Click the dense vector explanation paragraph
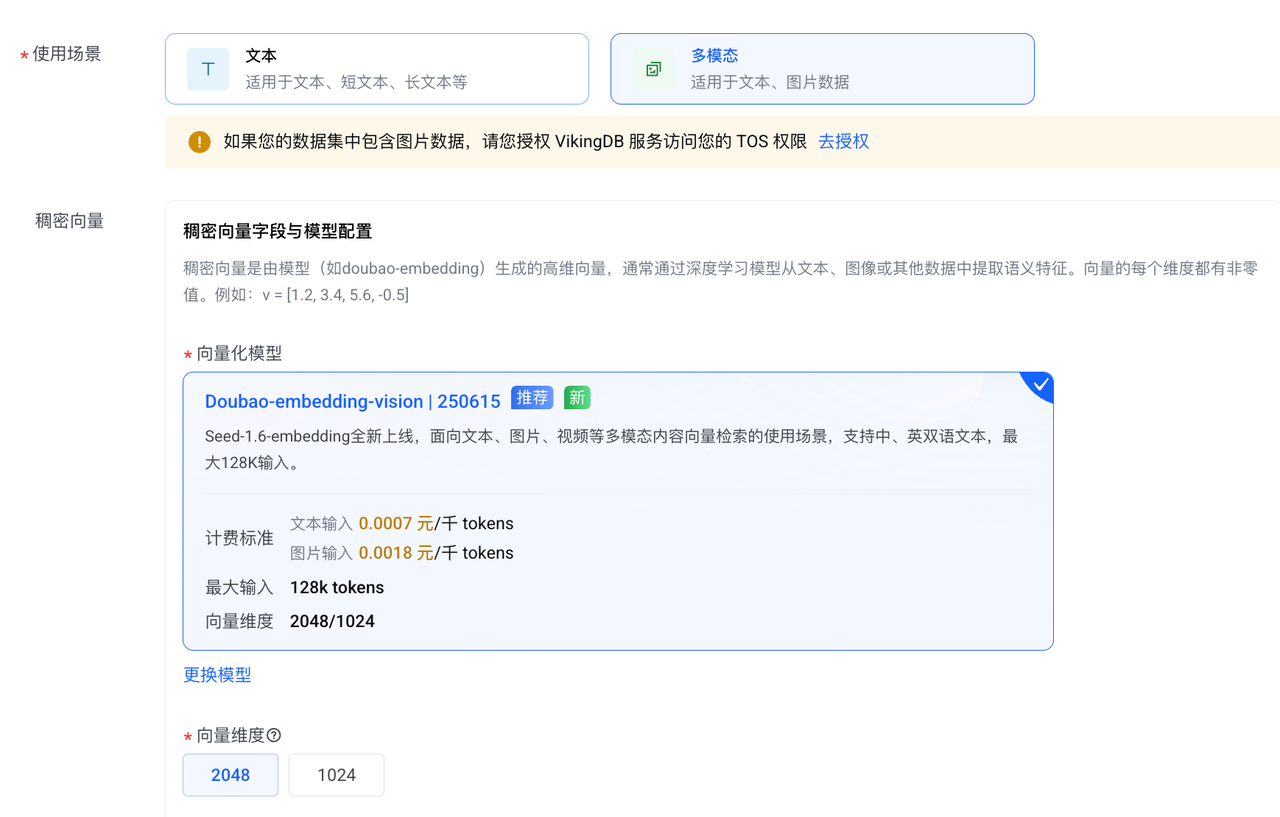 click(x=720, y=281)
